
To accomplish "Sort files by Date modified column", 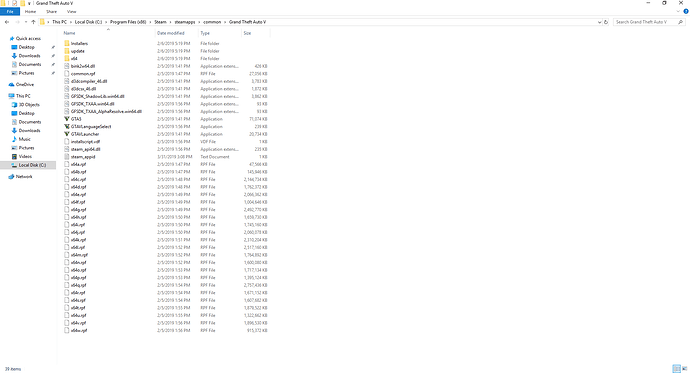I will click(171, 33).
